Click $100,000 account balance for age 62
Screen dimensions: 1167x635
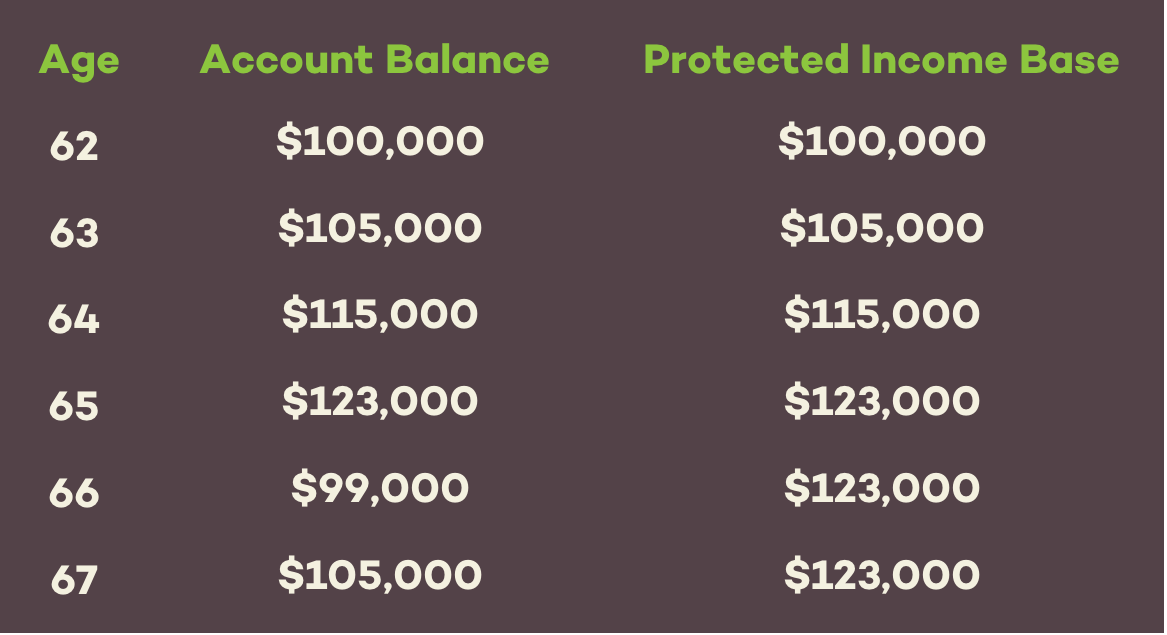point(380,141)
